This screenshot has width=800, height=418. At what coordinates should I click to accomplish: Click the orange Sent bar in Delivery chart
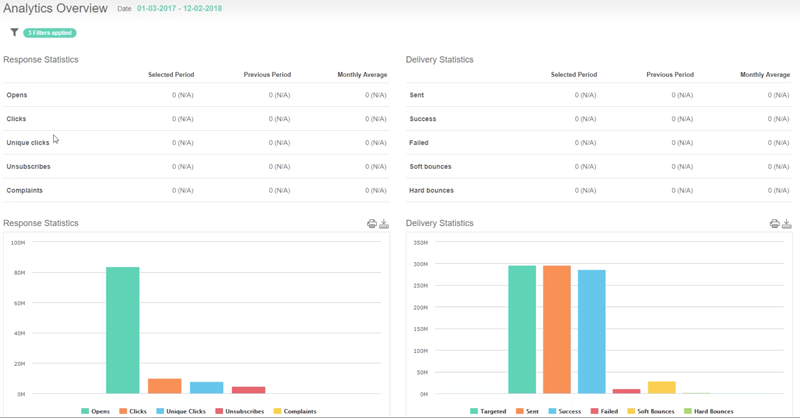pyautogui.click(x=557, y=330)
